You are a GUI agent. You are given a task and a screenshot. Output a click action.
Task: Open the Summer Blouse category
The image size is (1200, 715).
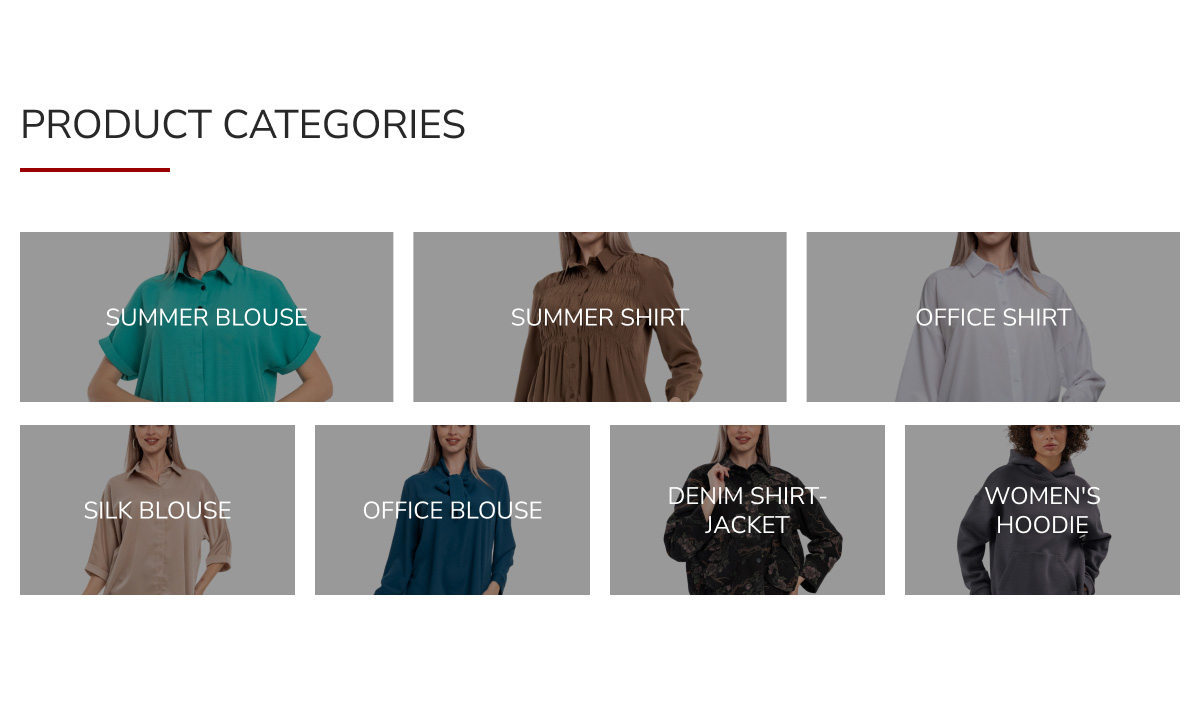pyautogui.click(x=206, y=317)
